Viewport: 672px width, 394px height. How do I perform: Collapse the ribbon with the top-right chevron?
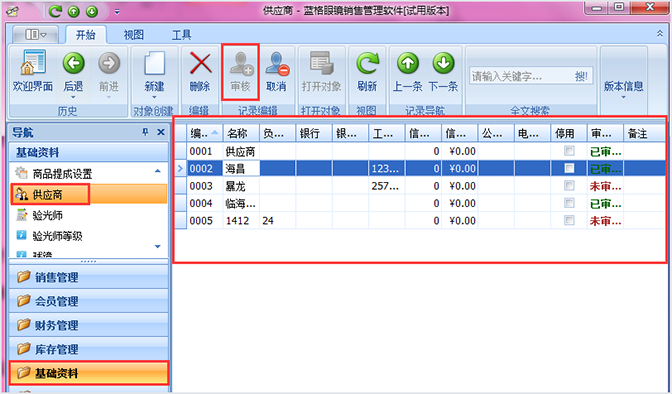(660, 33)
